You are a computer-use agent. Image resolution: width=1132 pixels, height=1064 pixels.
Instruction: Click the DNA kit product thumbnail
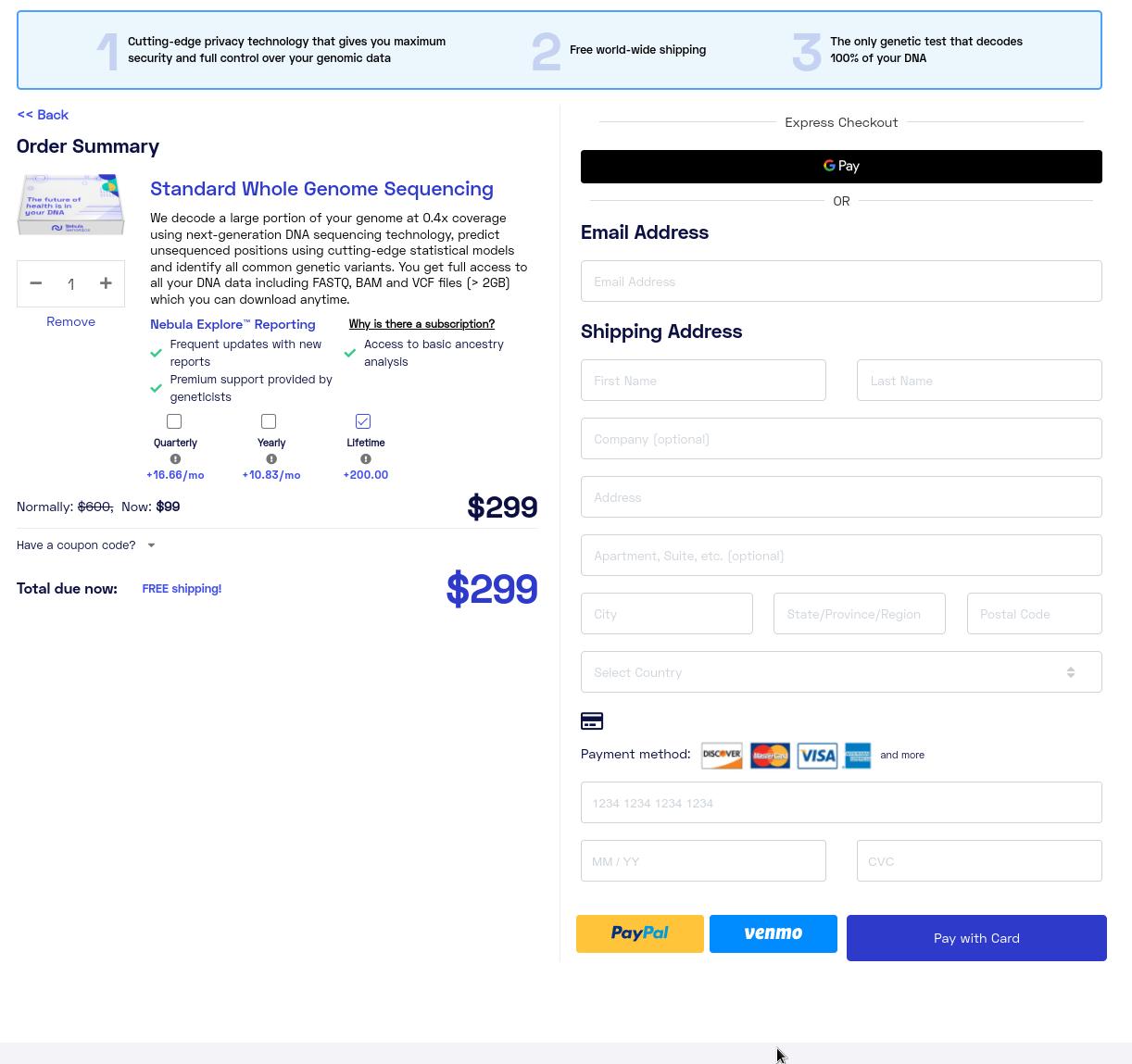click(70, 205)
